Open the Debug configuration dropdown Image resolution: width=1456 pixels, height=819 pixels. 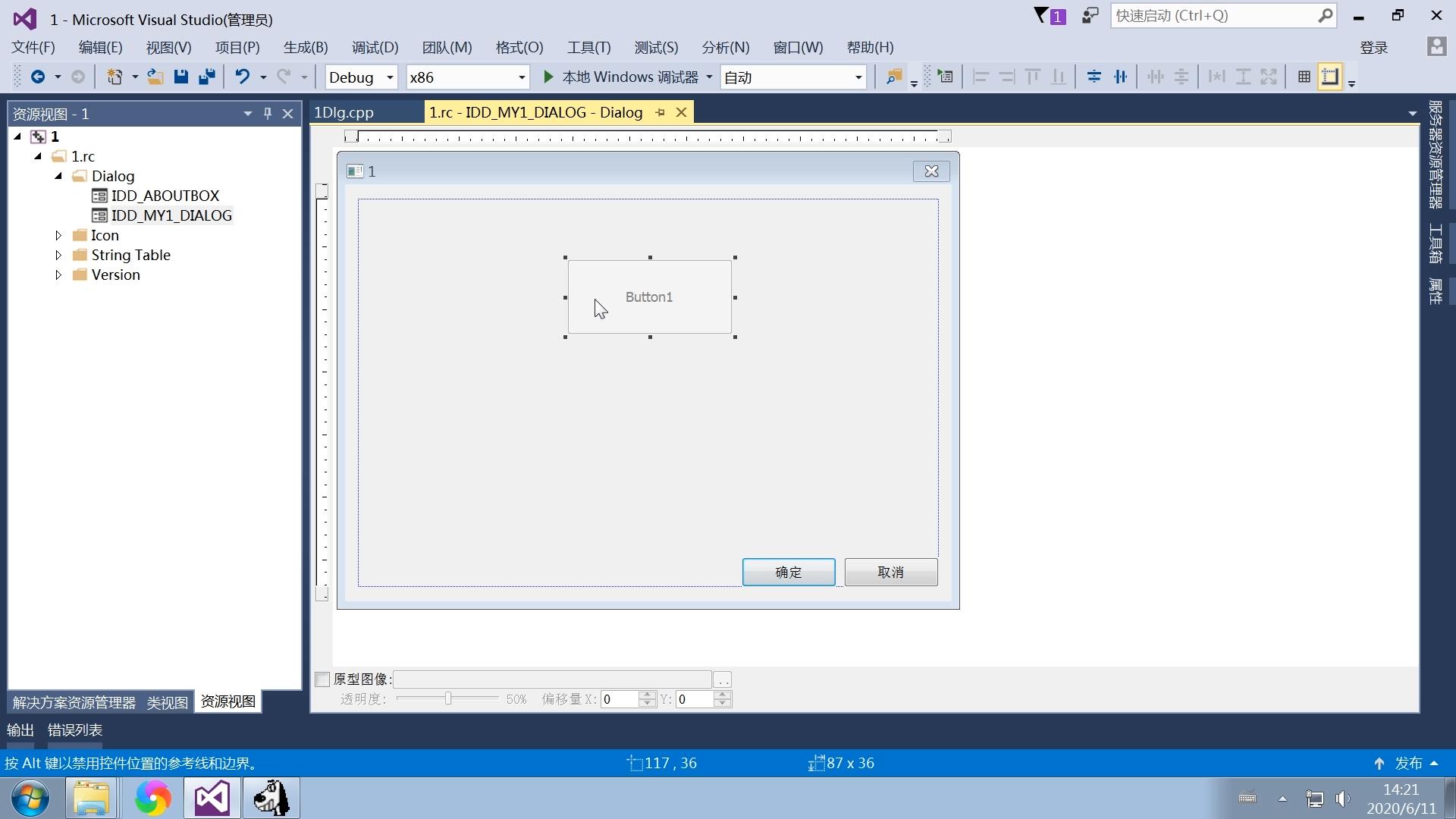click(390, 77)
